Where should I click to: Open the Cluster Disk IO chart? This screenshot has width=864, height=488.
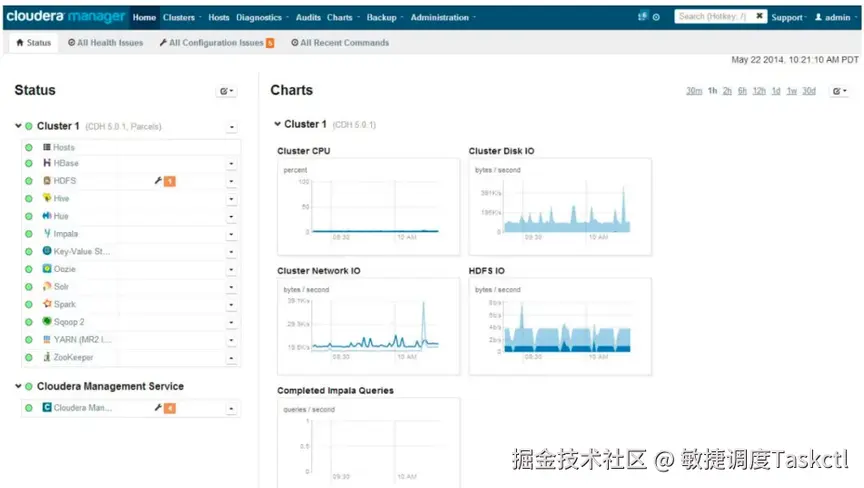coord(560,207)
